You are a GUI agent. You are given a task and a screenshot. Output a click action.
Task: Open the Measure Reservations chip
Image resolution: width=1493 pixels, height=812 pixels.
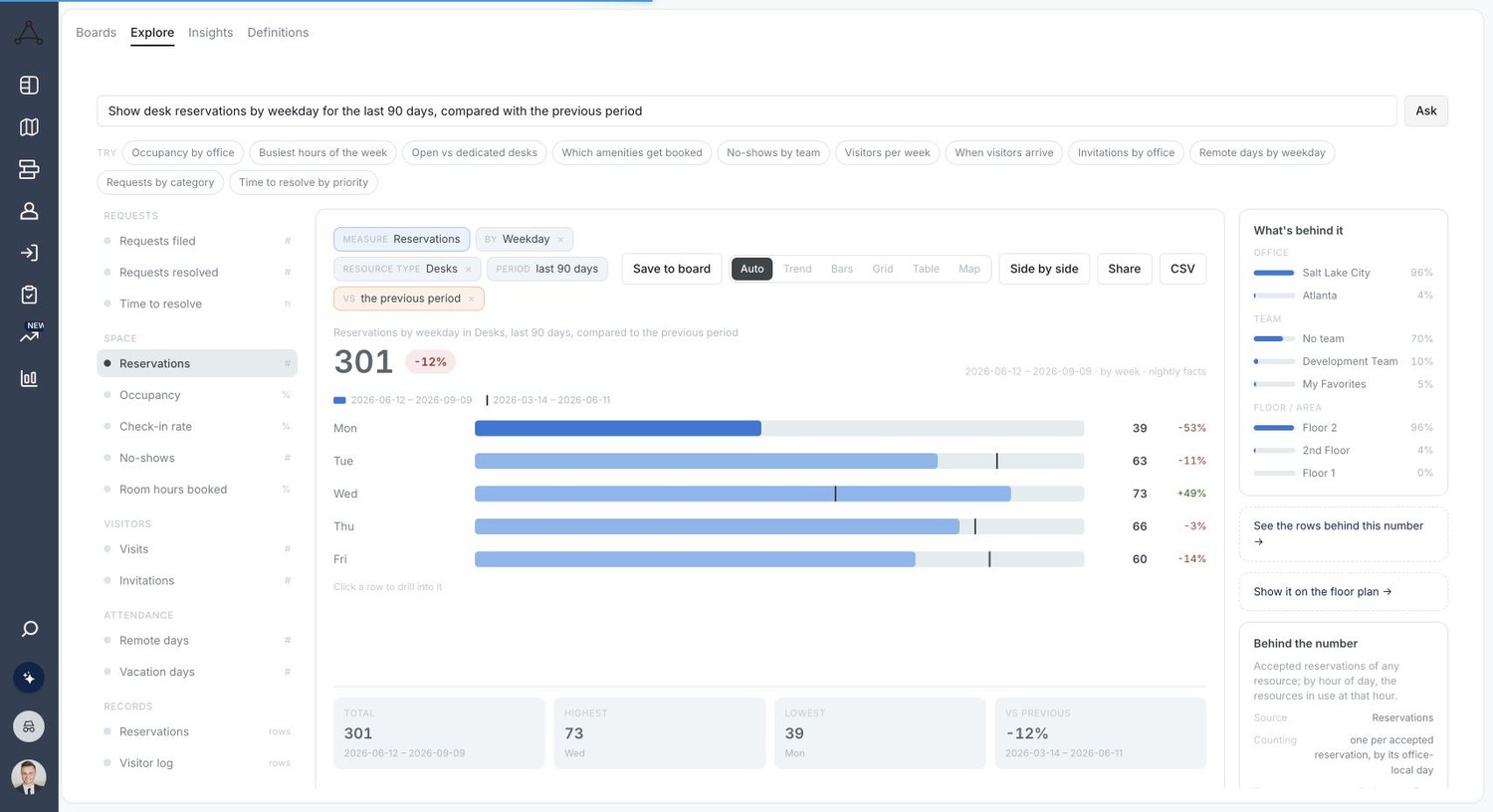[401, 239]
